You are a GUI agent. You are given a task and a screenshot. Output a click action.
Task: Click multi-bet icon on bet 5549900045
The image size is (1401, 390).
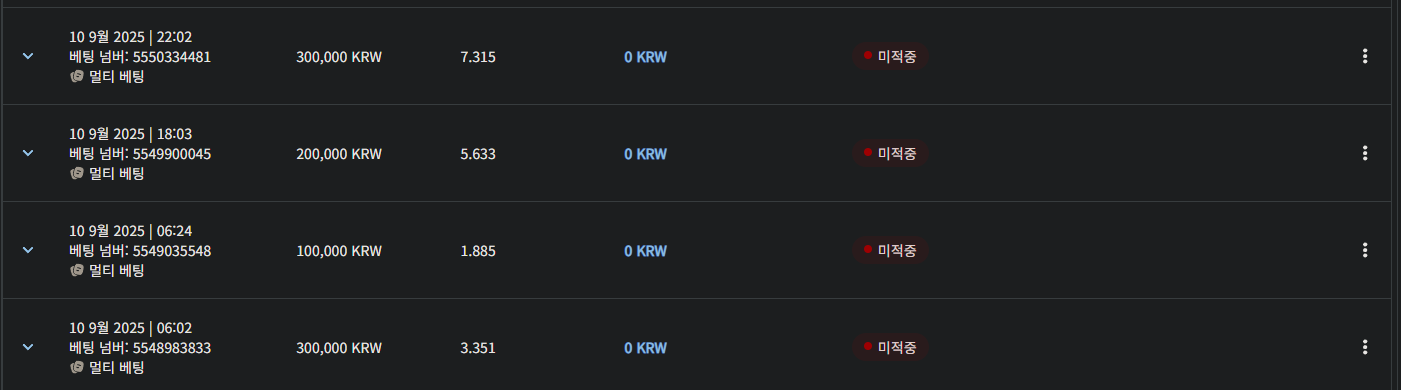coord(76,173)
